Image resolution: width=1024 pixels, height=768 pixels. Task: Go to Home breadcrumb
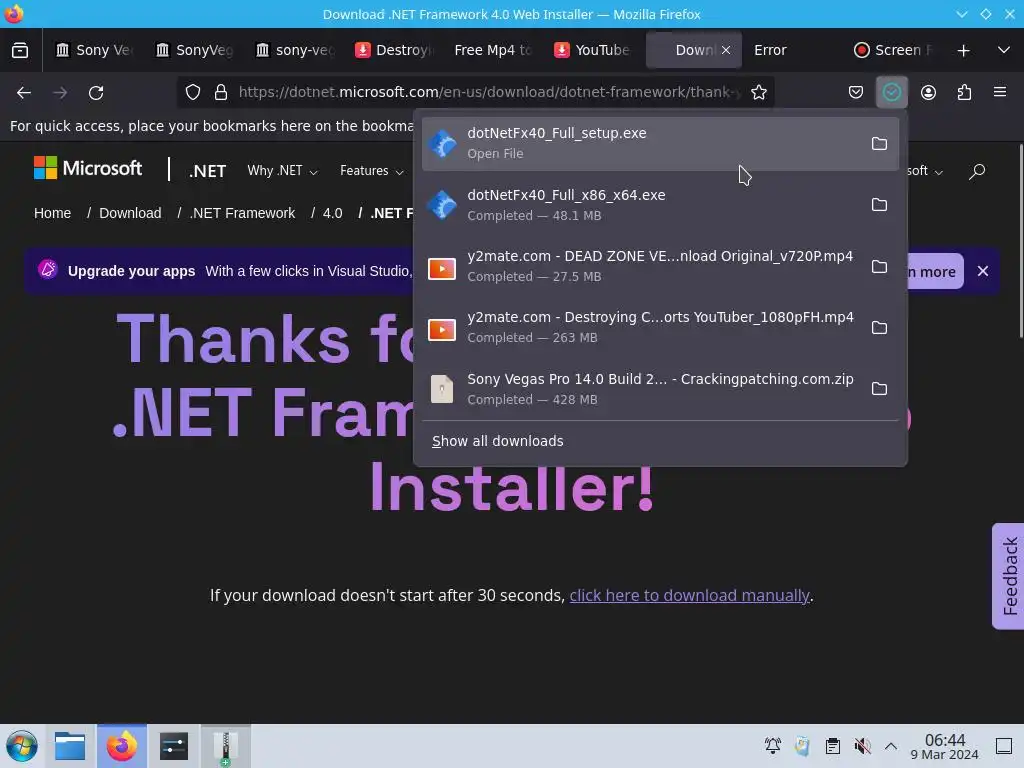click(x=52, y=213)
